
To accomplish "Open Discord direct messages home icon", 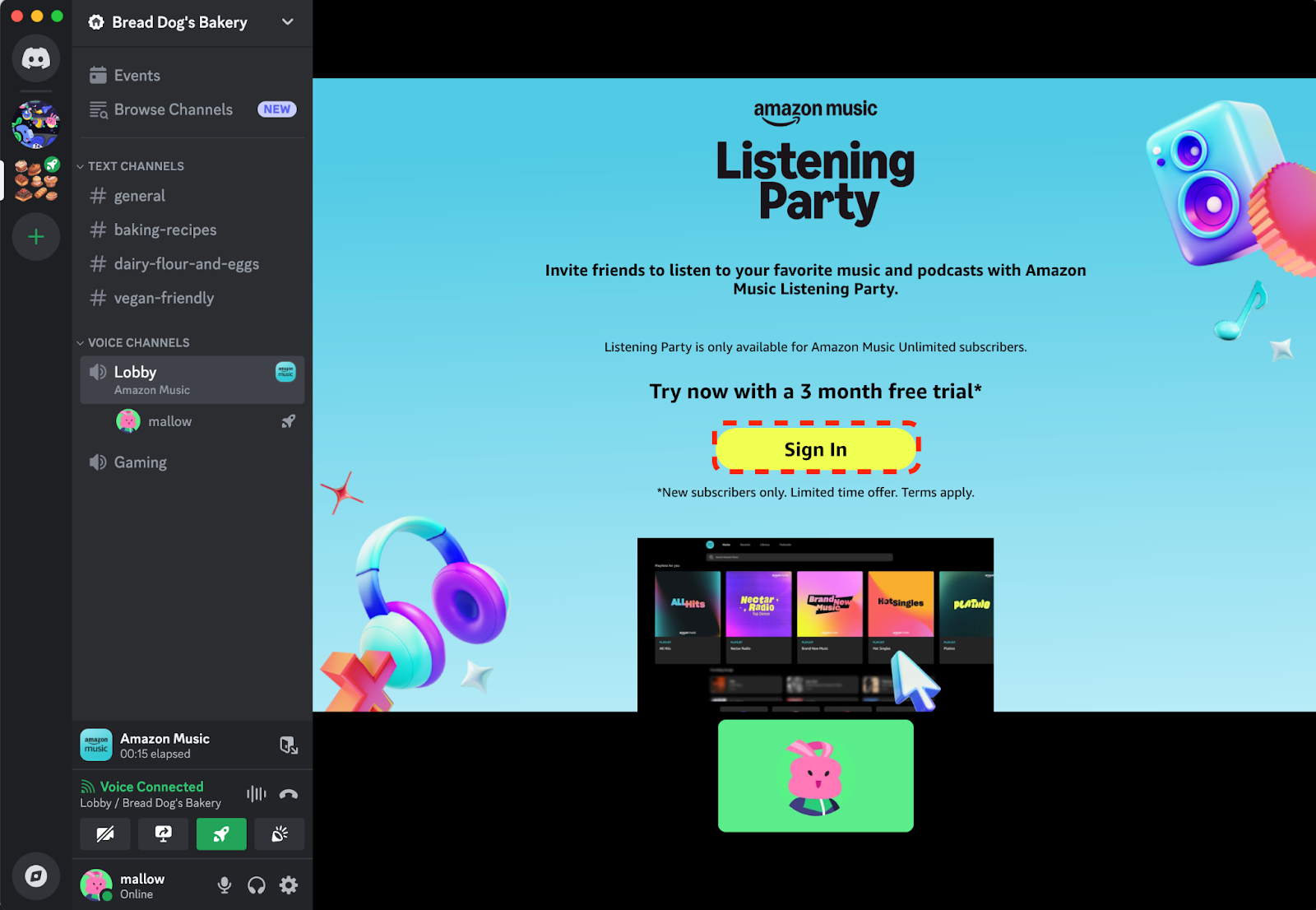I will coord(35,58).
